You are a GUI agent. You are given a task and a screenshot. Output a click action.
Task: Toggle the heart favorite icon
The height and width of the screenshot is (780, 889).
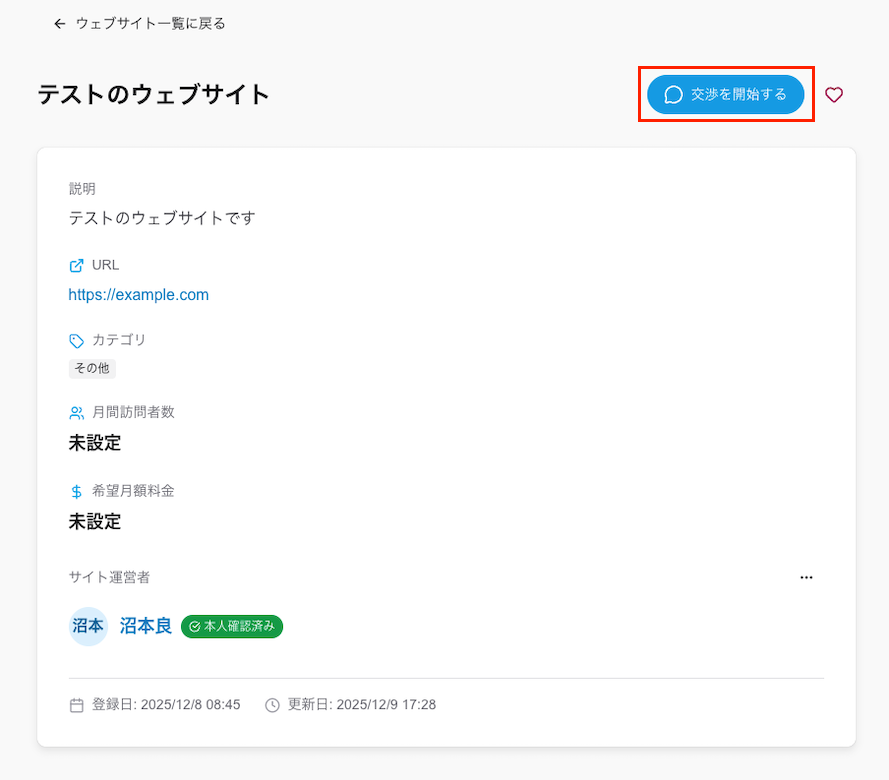click(834, 95)
